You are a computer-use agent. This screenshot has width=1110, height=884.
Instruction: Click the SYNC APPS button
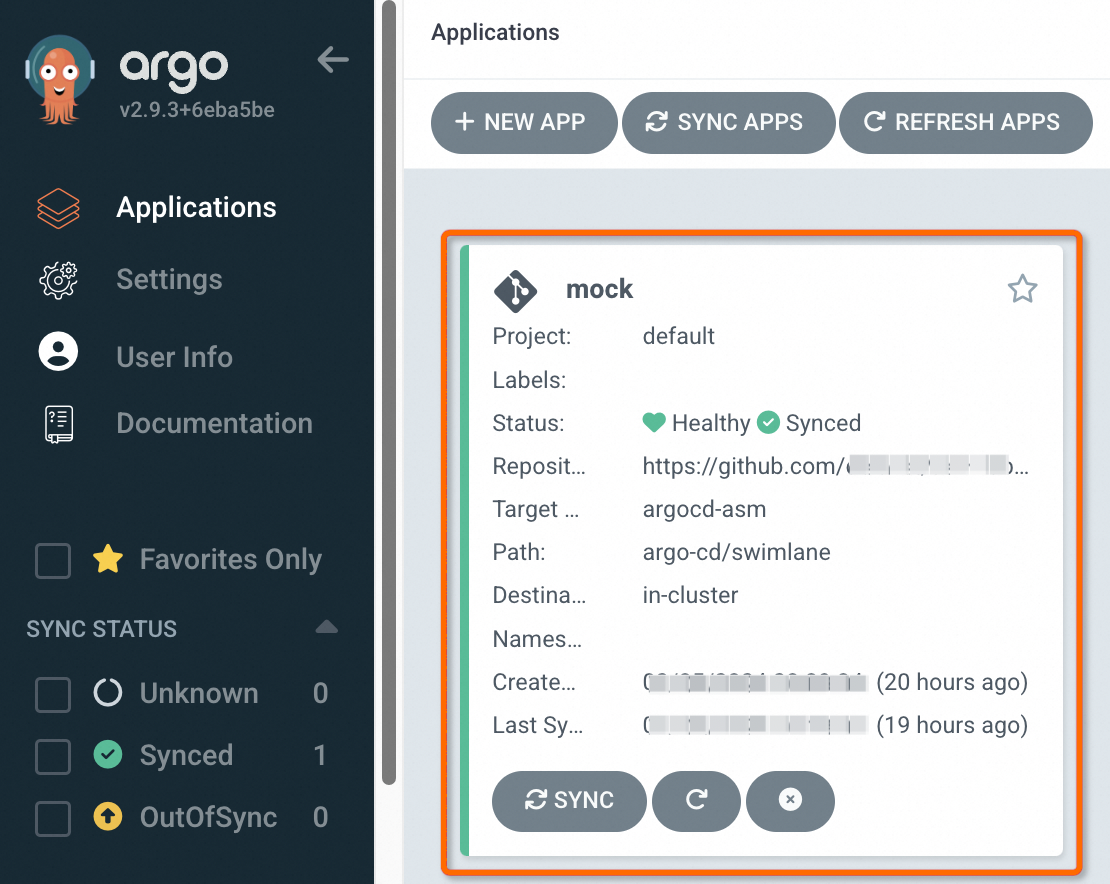pos(728,122)
